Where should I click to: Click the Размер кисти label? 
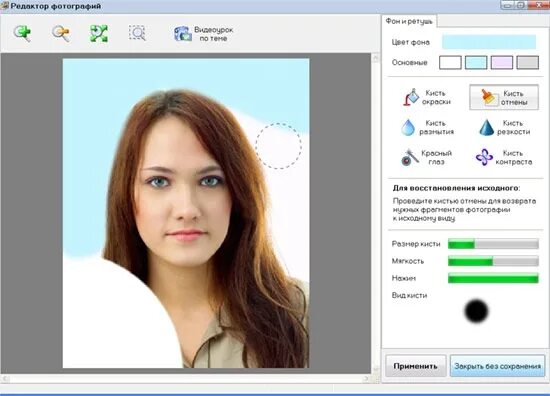tap(416, 244)
